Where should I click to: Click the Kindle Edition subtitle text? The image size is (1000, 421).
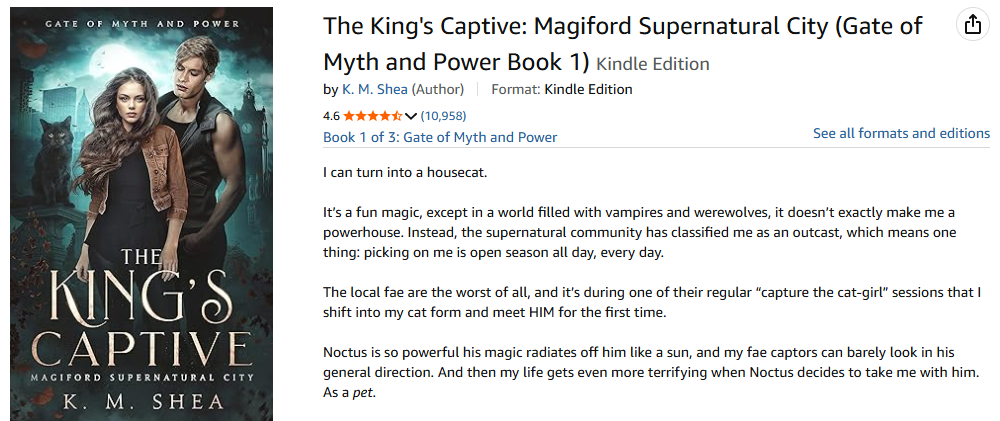tap(652, 64)
